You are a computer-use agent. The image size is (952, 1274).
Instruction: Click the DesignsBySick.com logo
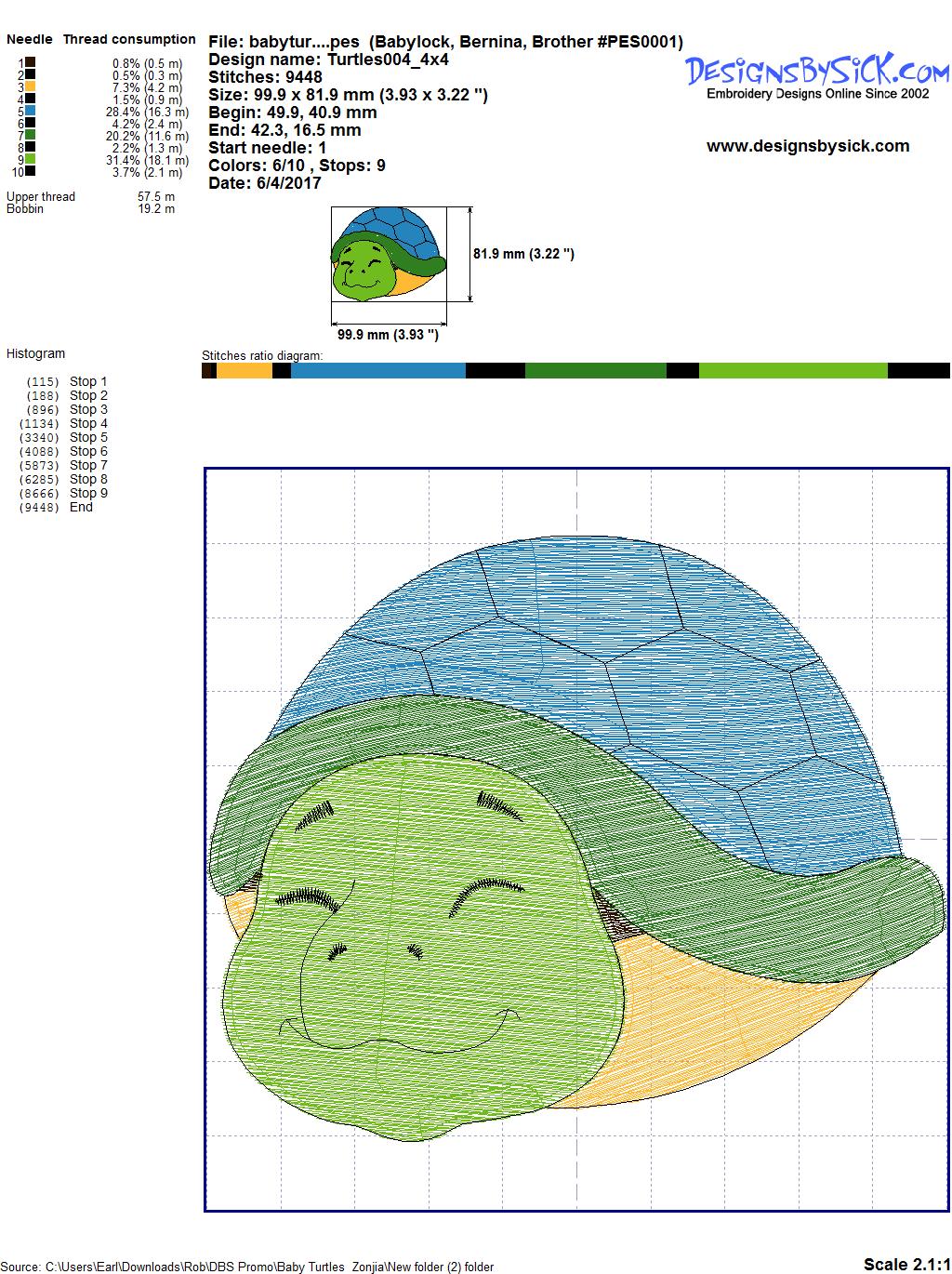point(817,70)
